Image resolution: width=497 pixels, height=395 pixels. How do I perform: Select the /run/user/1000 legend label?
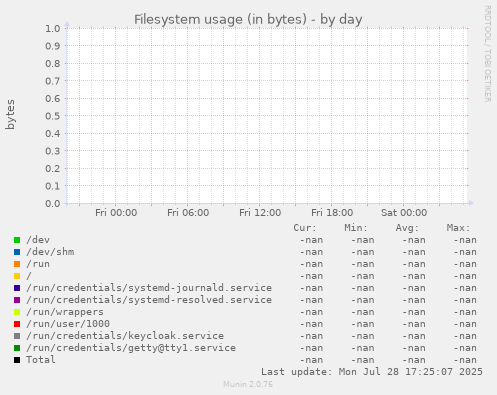(x=68, y=324)
